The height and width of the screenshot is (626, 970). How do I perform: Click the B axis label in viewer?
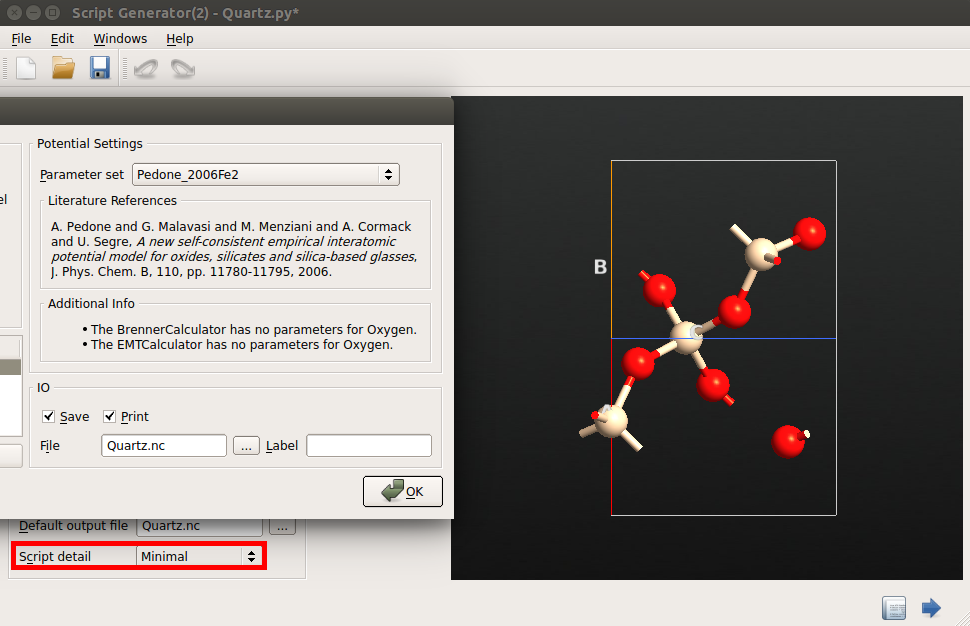[600, 267]
